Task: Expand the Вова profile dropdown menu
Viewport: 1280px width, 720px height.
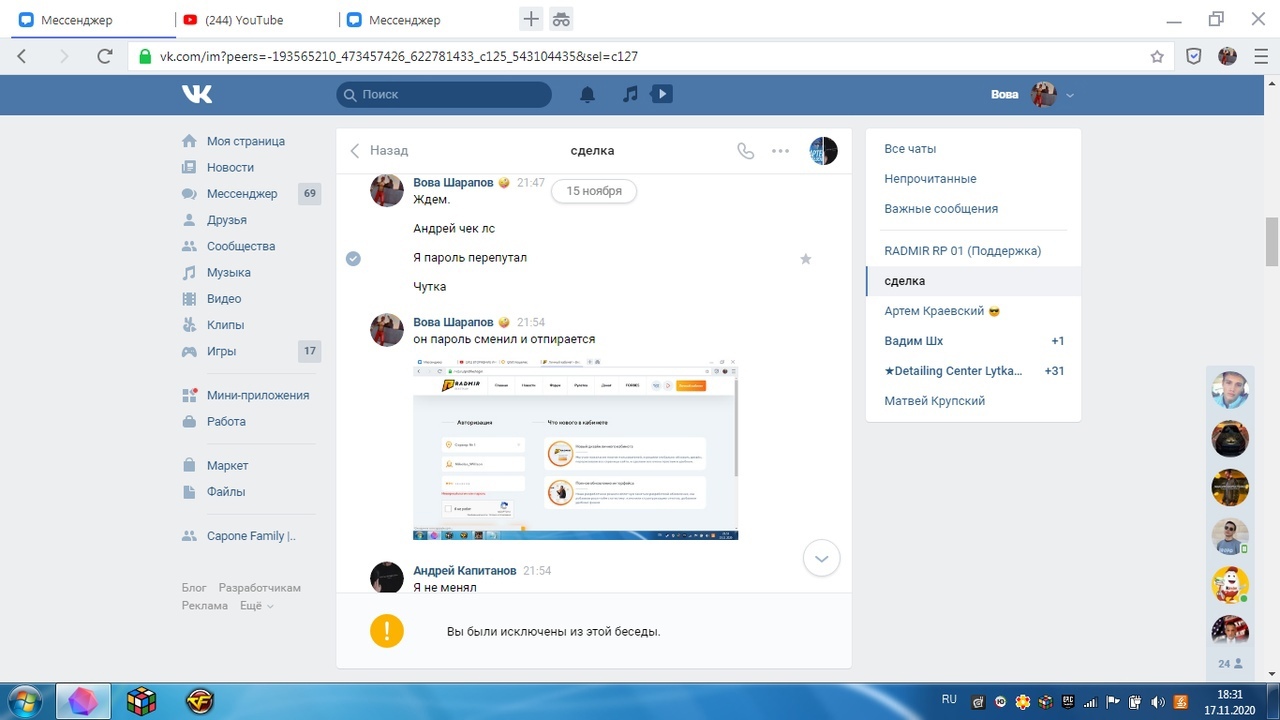Action: click(1070, 95)
